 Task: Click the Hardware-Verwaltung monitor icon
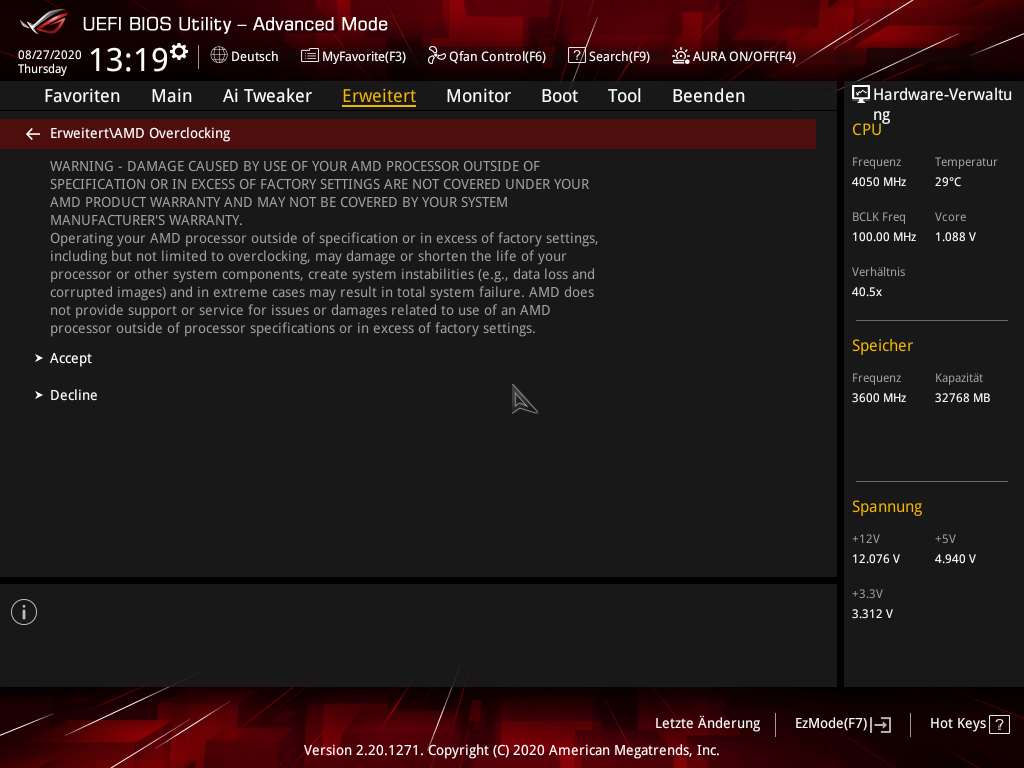coord(861,95)
